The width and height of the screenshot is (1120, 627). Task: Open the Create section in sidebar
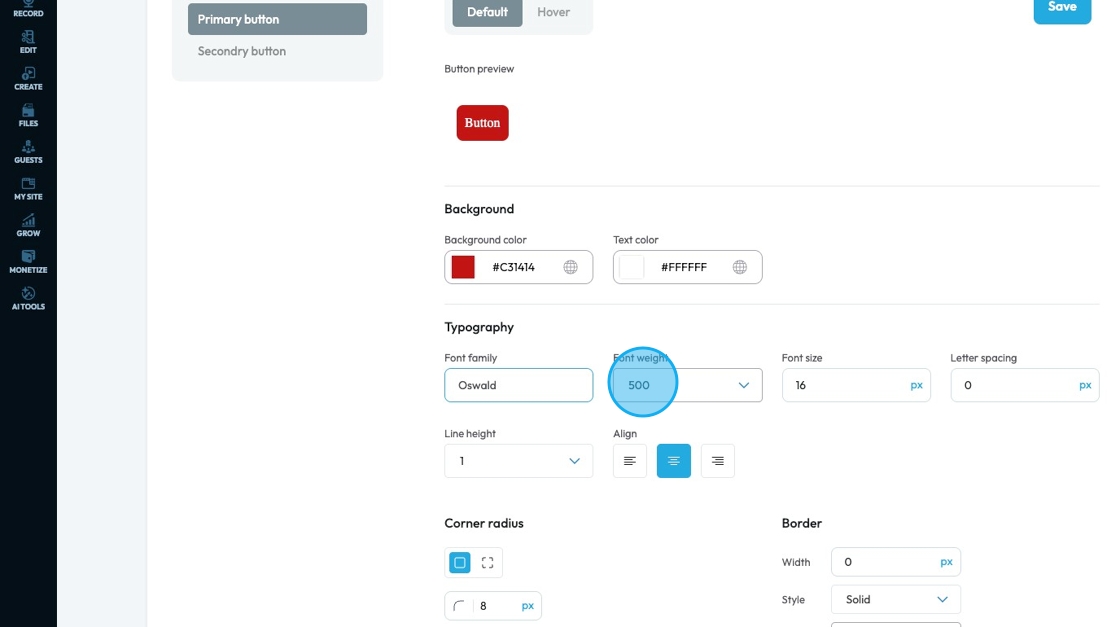pos(28,79)
